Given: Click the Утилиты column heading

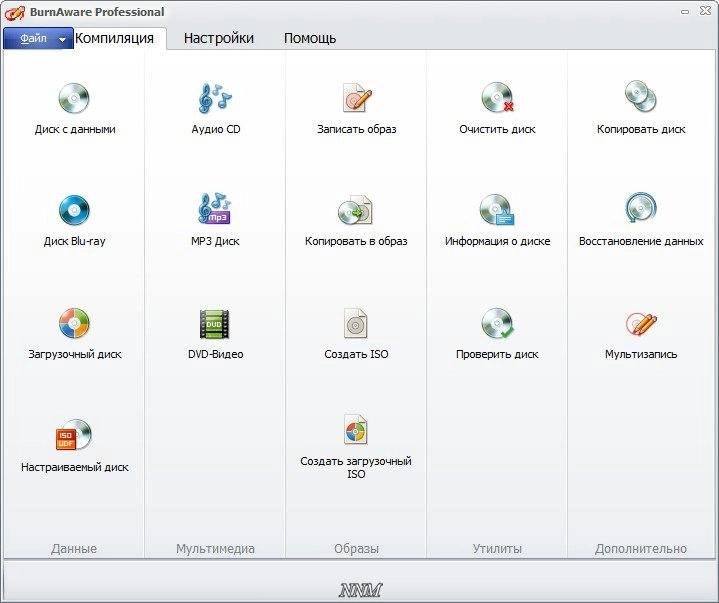Looking at the screenshot, I should pyautogui.click(x=497, y=548).
